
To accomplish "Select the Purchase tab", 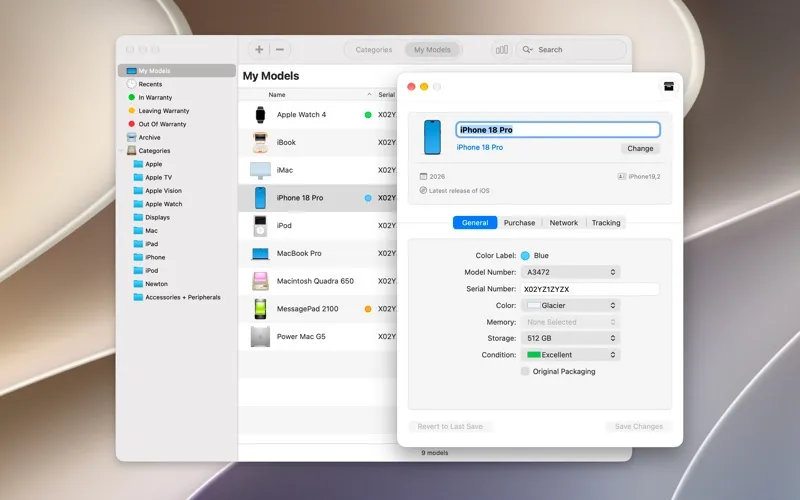I will [519, 222].
